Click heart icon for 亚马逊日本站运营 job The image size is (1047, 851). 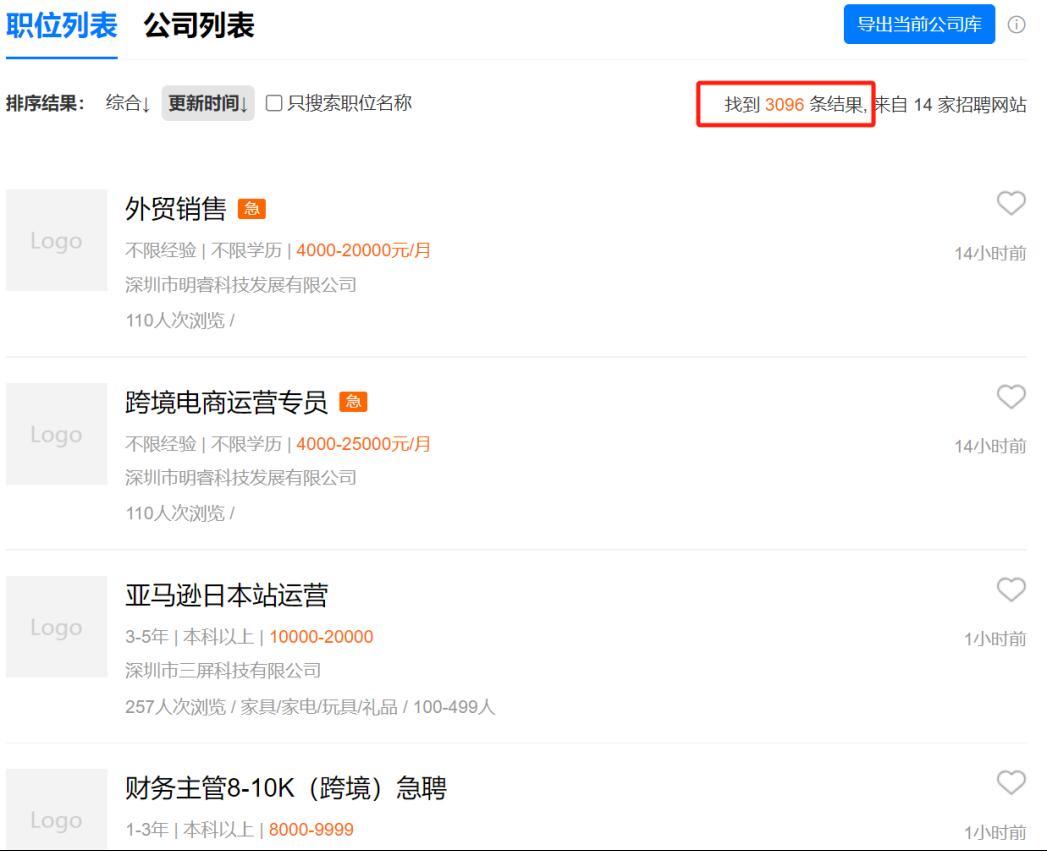pos(1012,591)
